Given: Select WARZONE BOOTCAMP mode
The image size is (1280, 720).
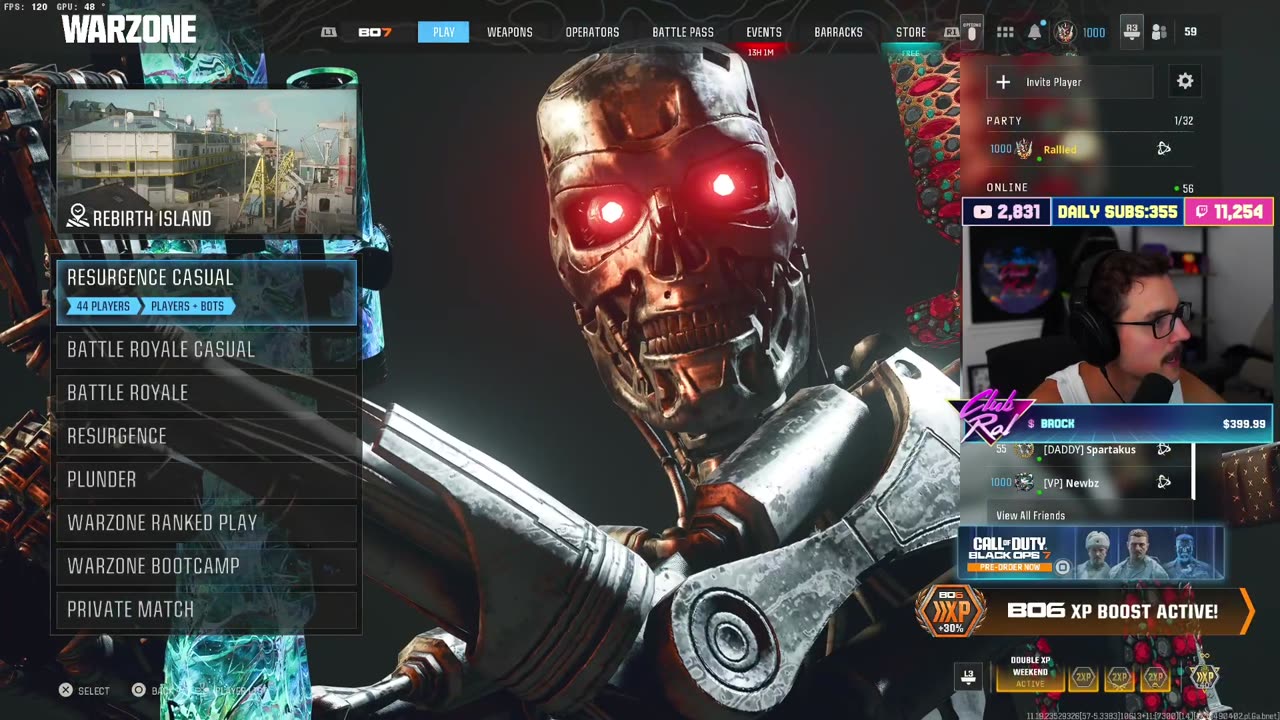Looking at the screenshot, I should (207, 566).
